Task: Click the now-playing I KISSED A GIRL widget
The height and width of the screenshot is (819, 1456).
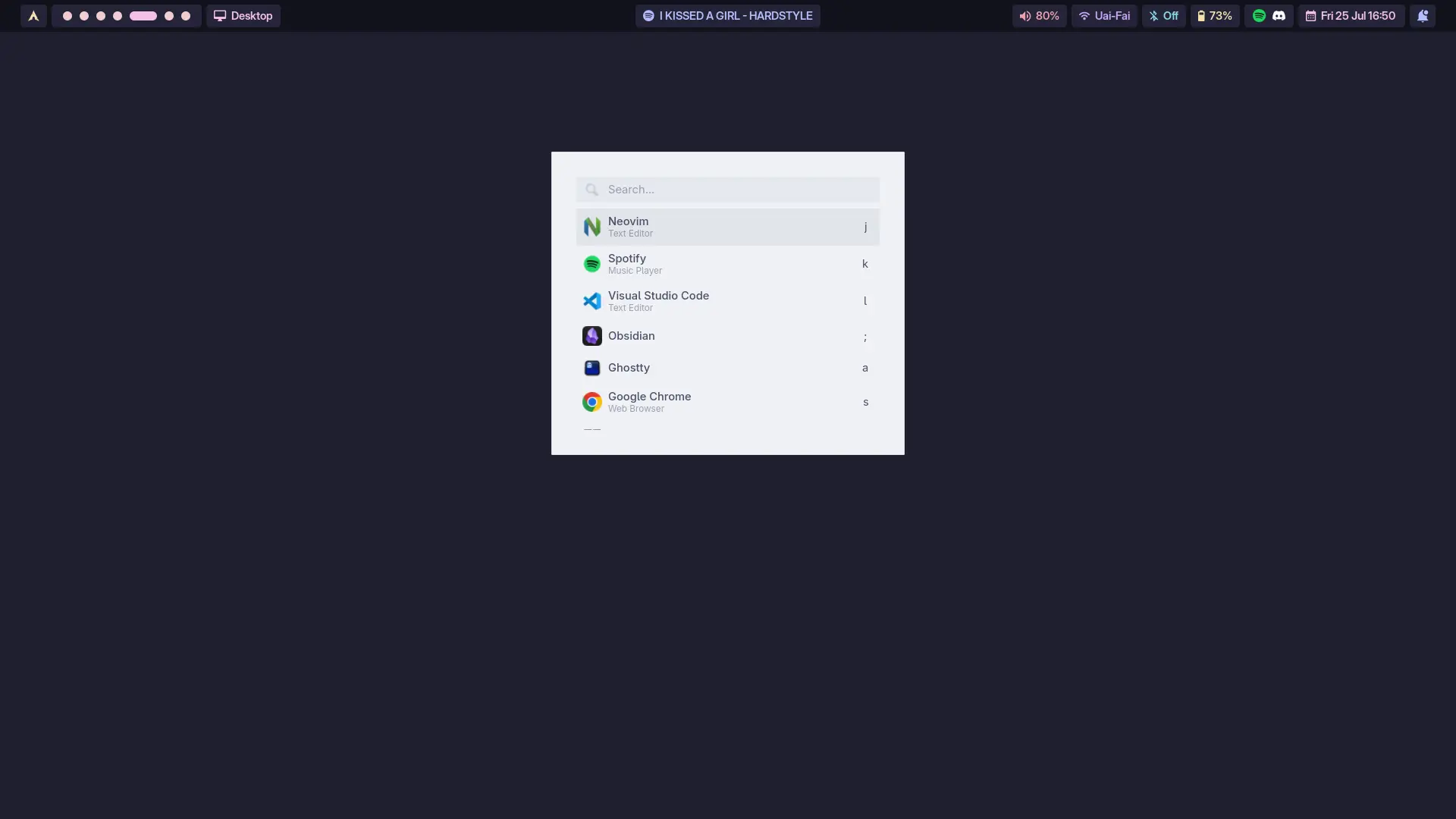Action: [727, 16]
